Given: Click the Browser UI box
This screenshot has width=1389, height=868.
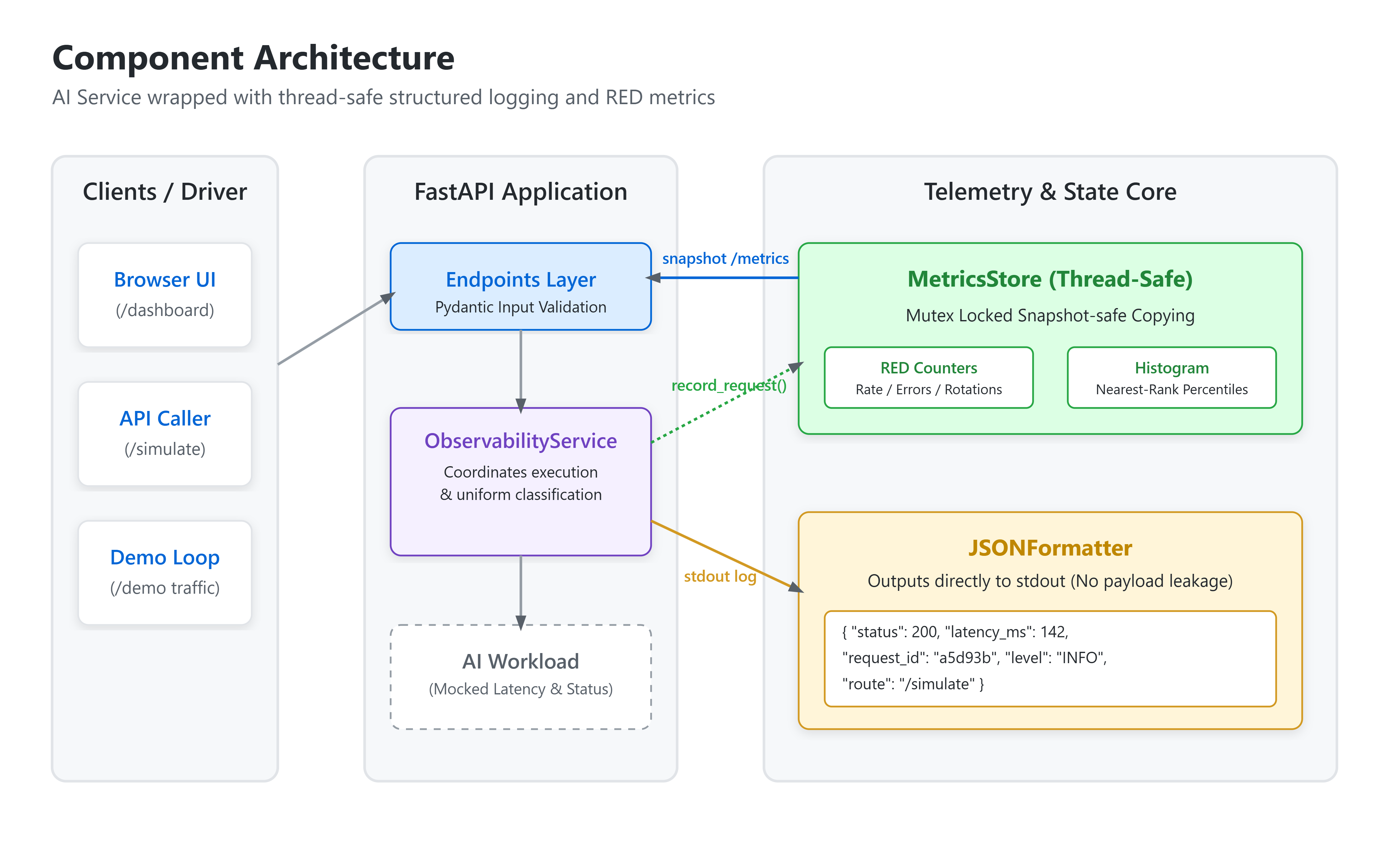Looking at the screenshot, I should [x=165, y=294].
